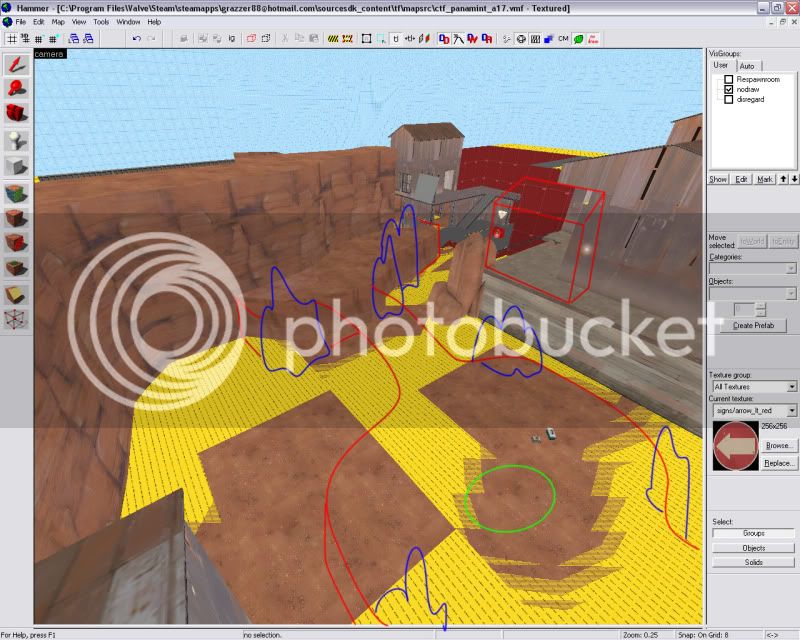Click the red arrow texture preview
The width and height of the screenshot is (800, 640).
tap(735, 446)
